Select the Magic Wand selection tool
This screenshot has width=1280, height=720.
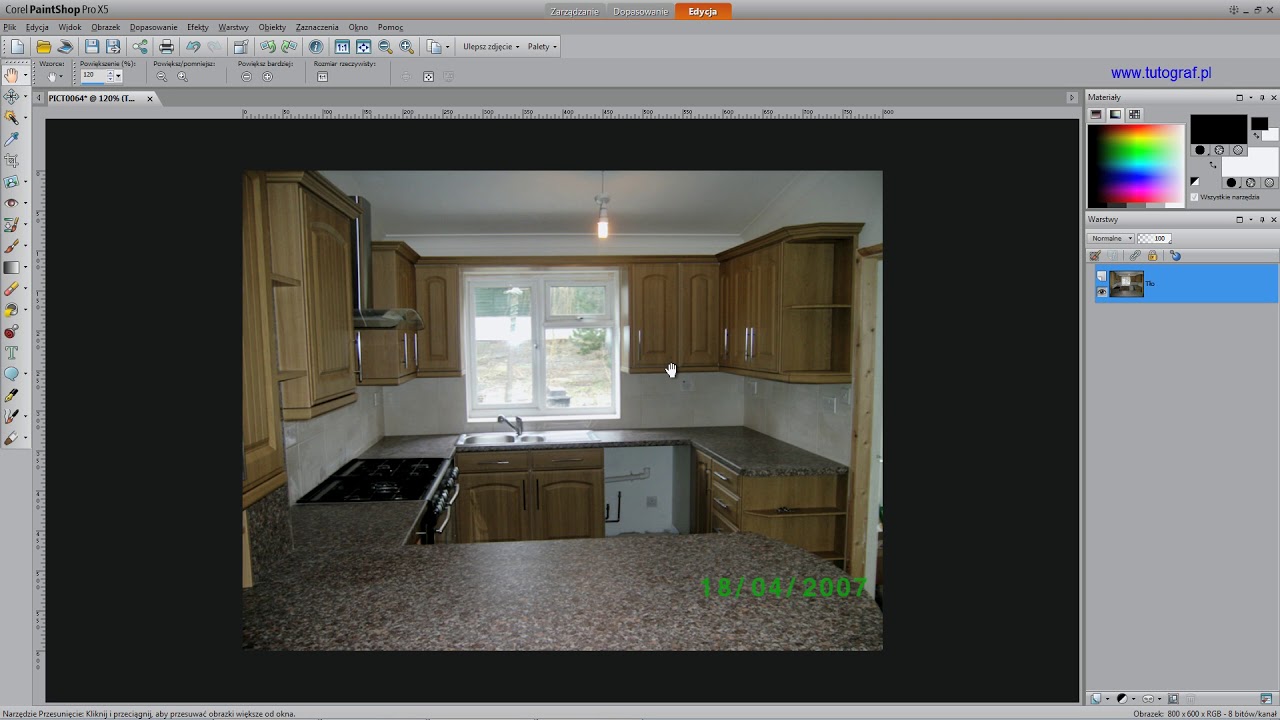pyautogui.click(x=12, y=118)
